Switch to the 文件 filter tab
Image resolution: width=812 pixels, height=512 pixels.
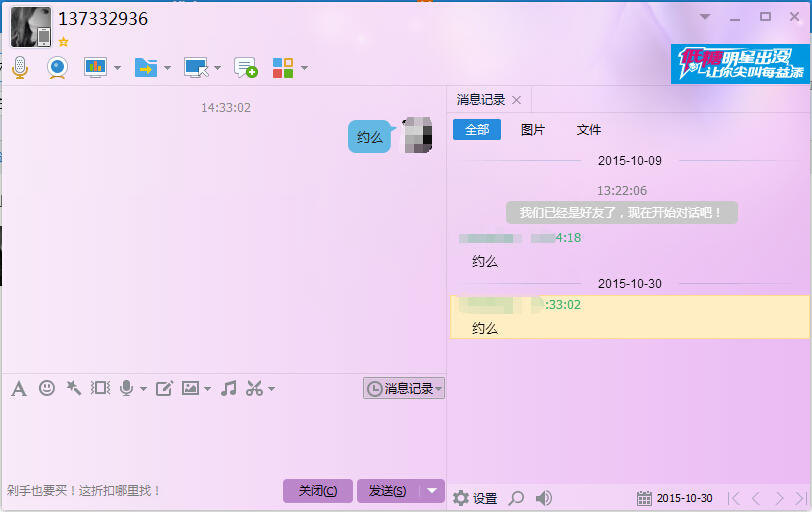589,129
